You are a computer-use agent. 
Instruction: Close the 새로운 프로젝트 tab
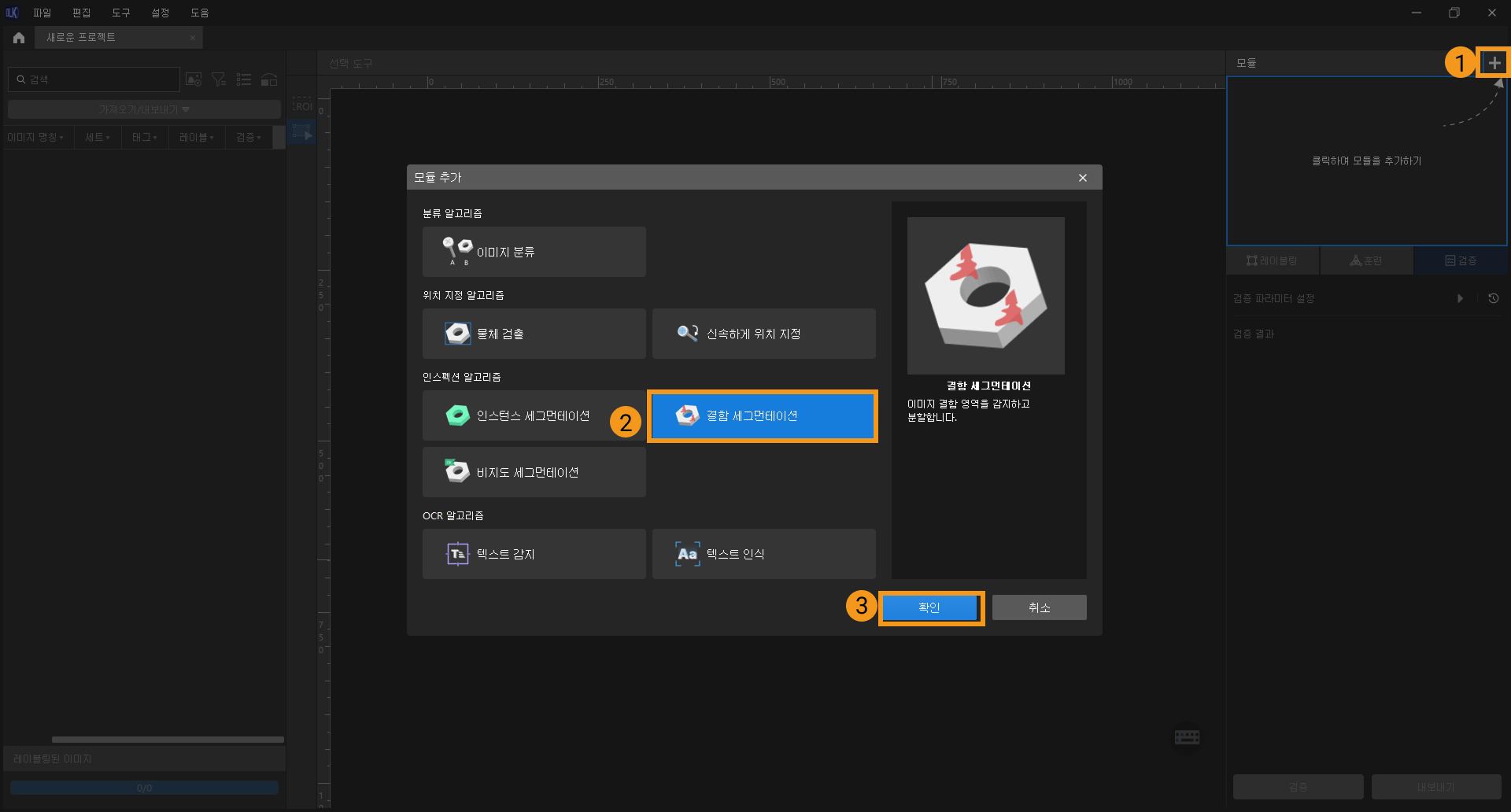click(x=193, y=38)
